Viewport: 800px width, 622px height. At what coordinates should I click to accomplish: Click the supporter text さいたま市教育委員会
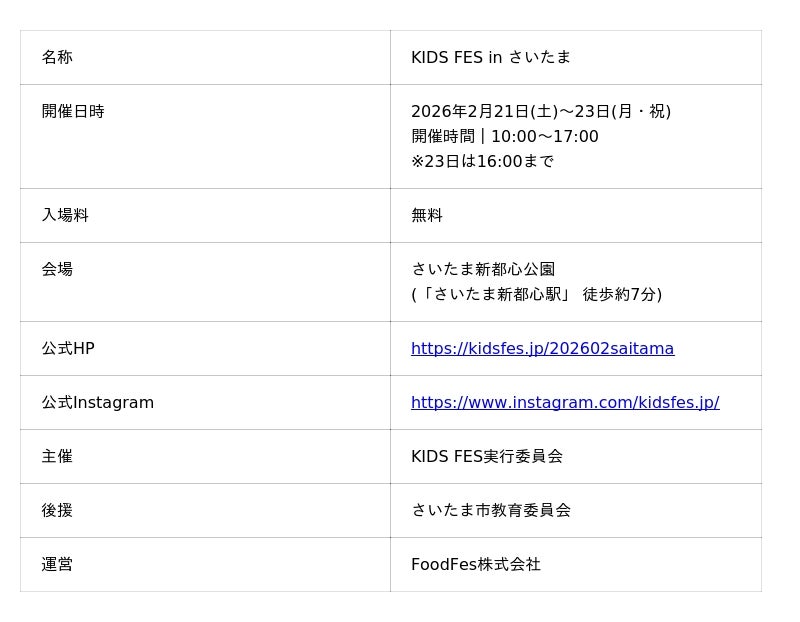click(x=491, y=511)
